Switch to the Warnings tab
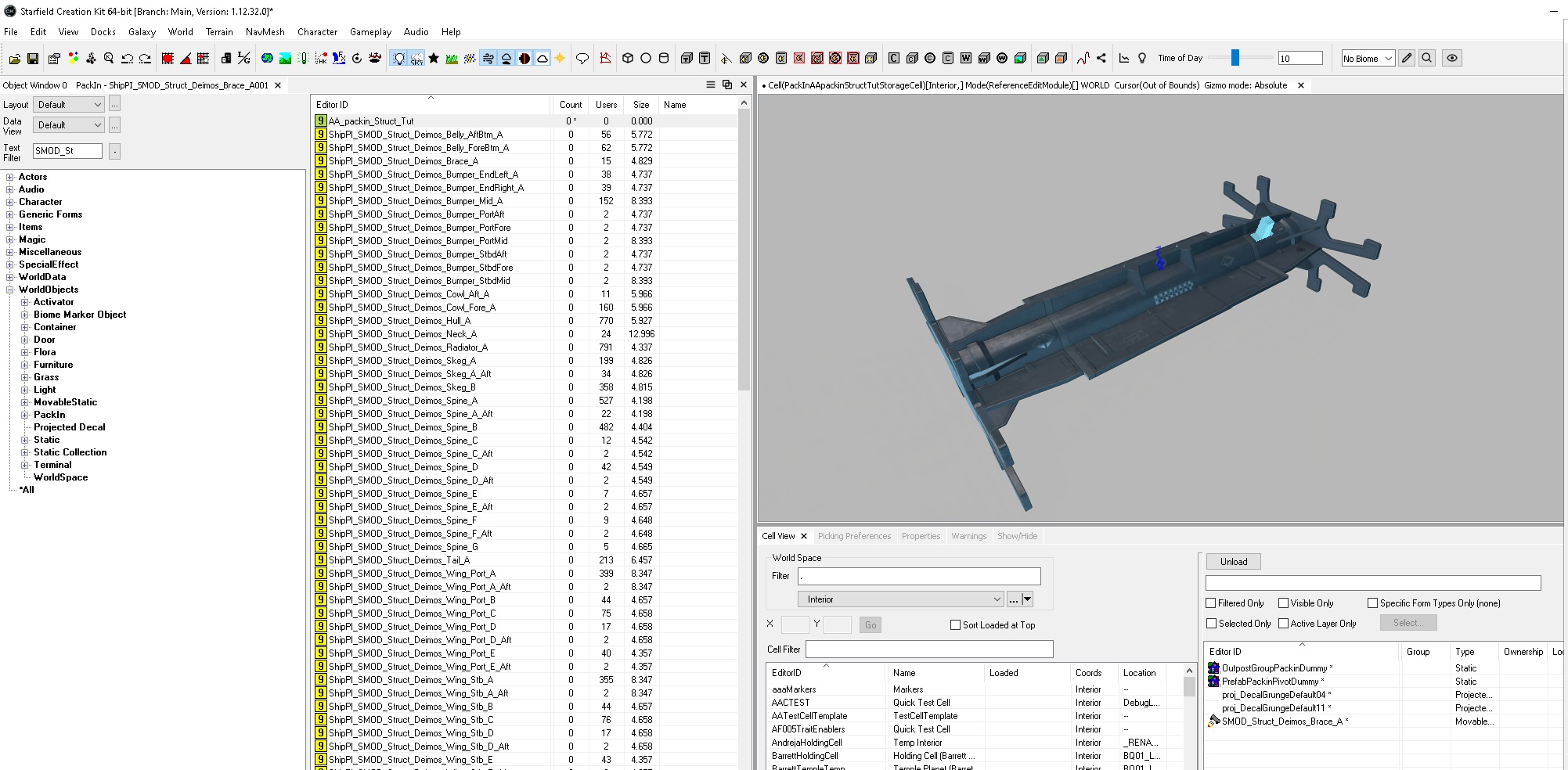This screenshot has height=770, width=1568. (x=969, y=536)
